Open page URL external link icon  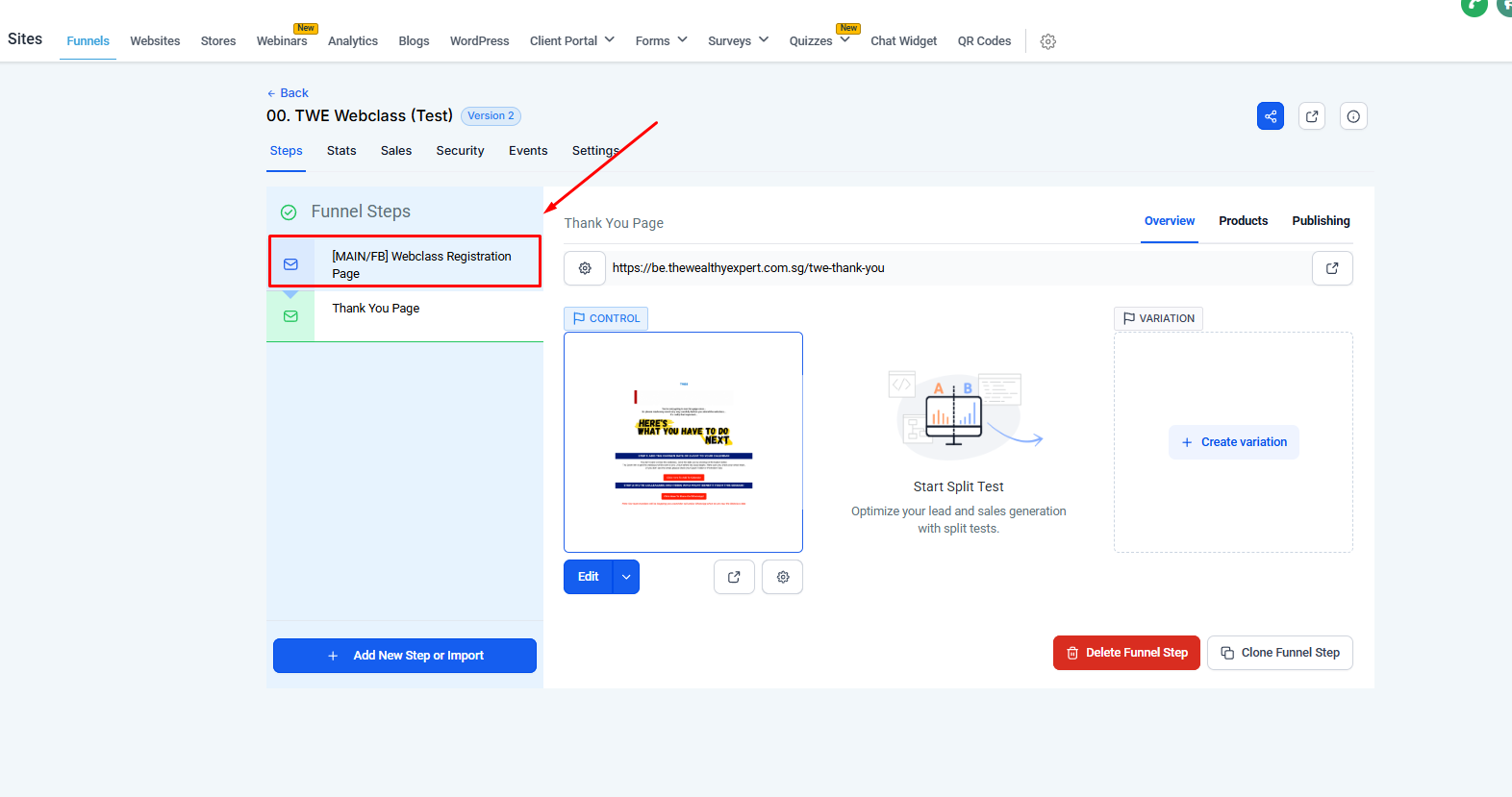1332,268
